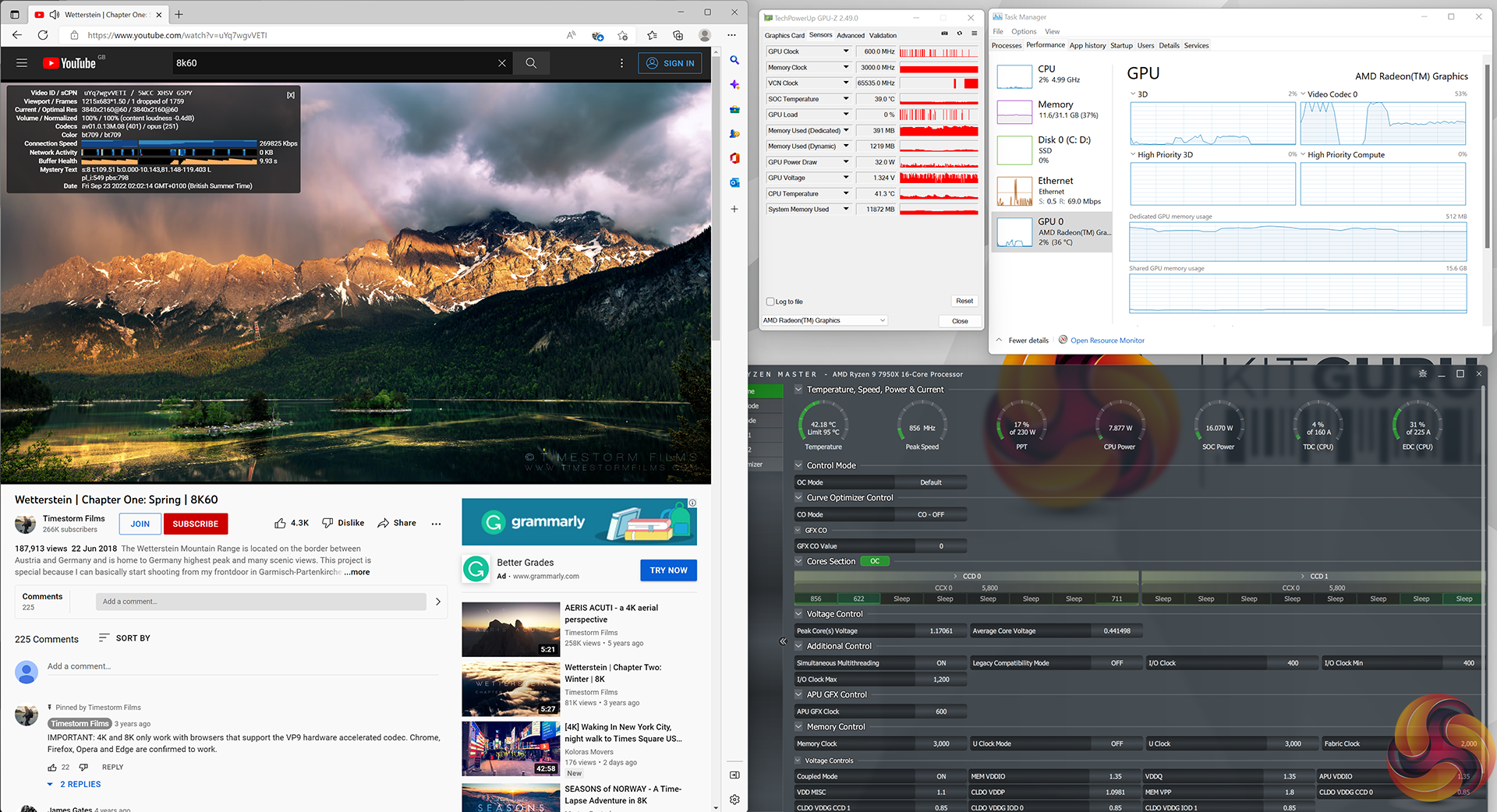Open the GPU Clock sensor dropdown
The width and height of the screenshot is (1497, 812).
click(846, 51)
